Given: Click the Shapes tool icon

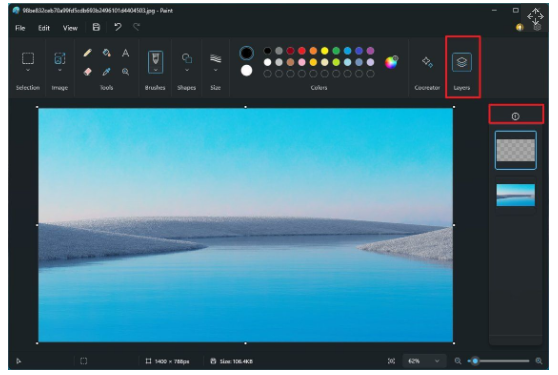Looking at the screenshot, I should point(187,58).
